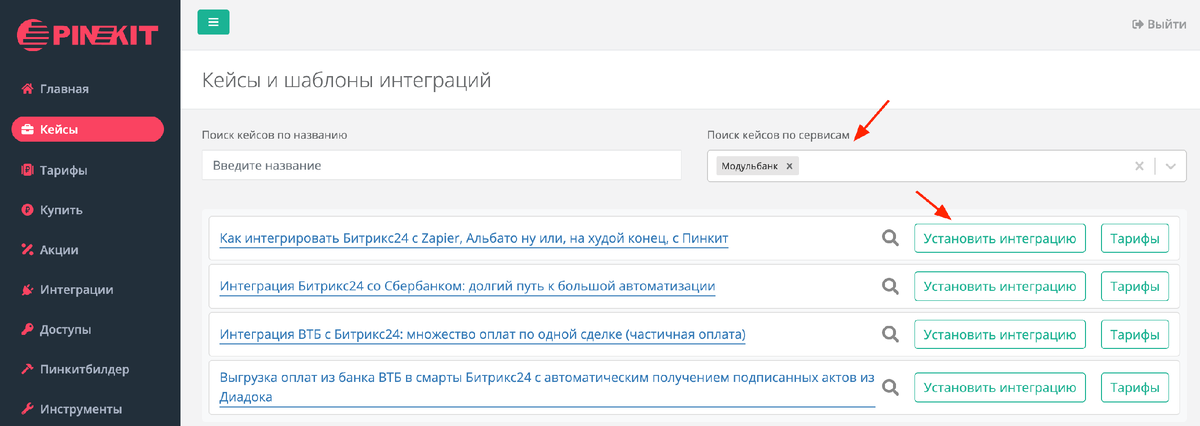1200x426 pixels.
Task: Remove the Модульбанк filter tag
Action: click(x=789, y=167)
